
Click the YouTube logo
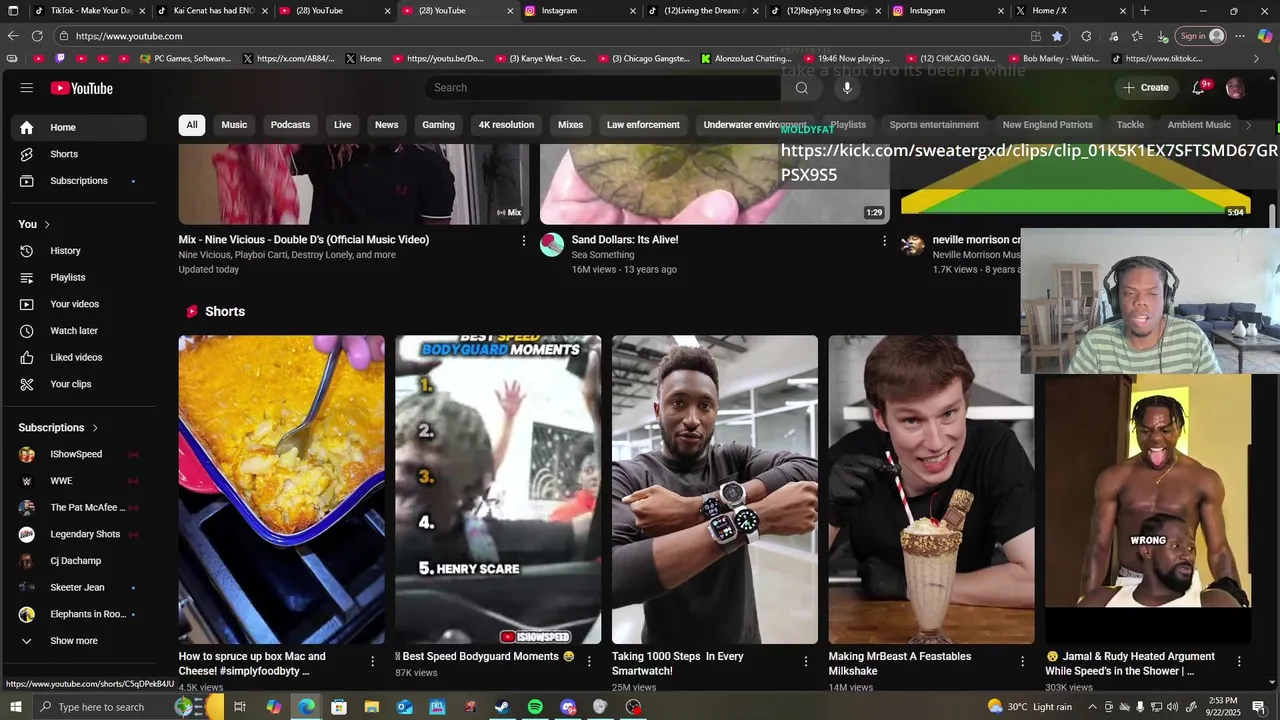[x=82, y=88]
